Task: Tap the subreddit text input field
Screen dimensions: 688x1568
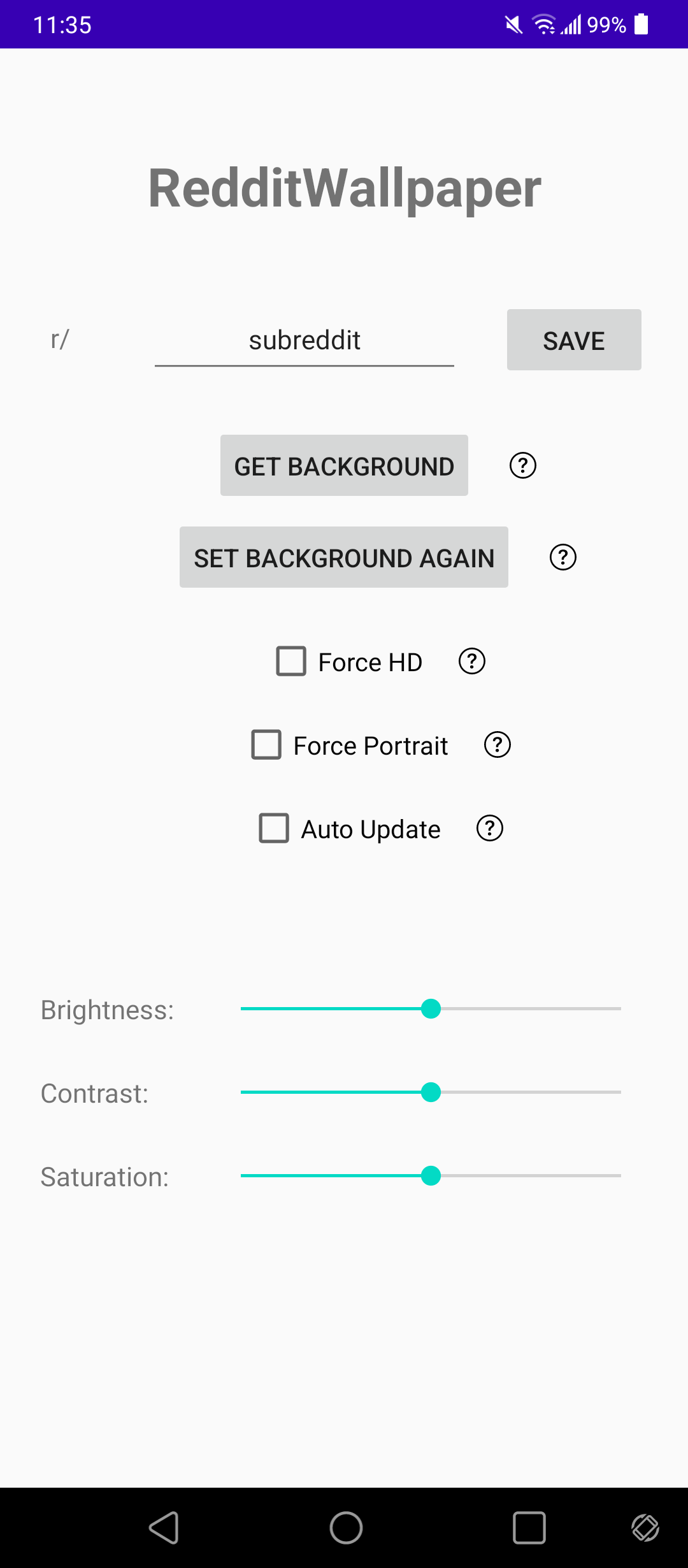Action: click(305, 340)
